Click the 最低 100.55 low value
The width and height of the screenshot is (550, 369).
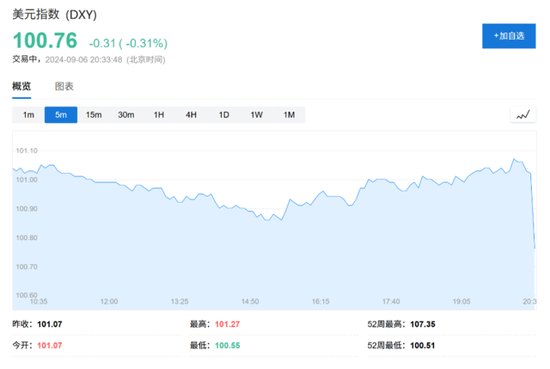click(x=227, y=345)
